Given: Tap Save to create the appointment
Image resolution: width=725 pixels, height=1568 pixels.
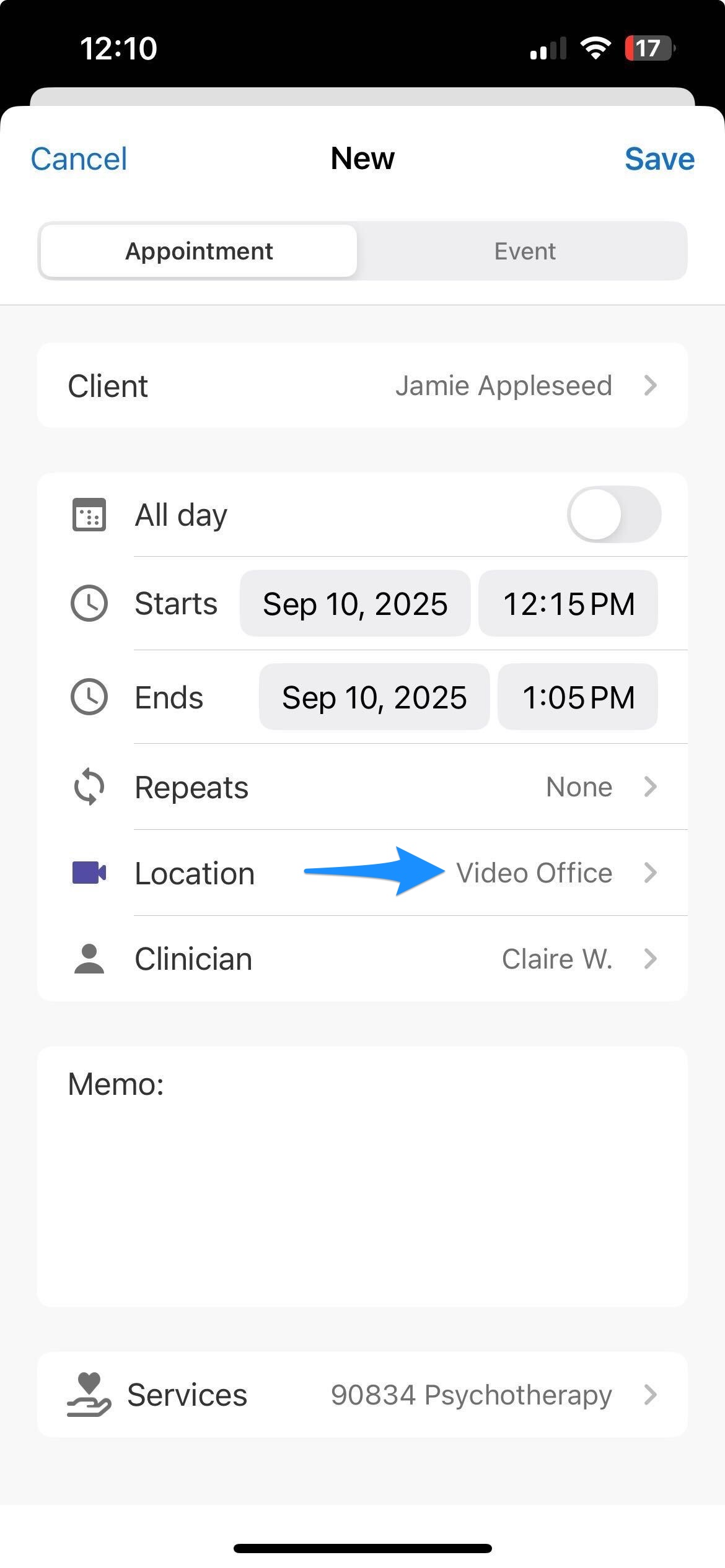Looking at the screenshot, I should [660, 158].
